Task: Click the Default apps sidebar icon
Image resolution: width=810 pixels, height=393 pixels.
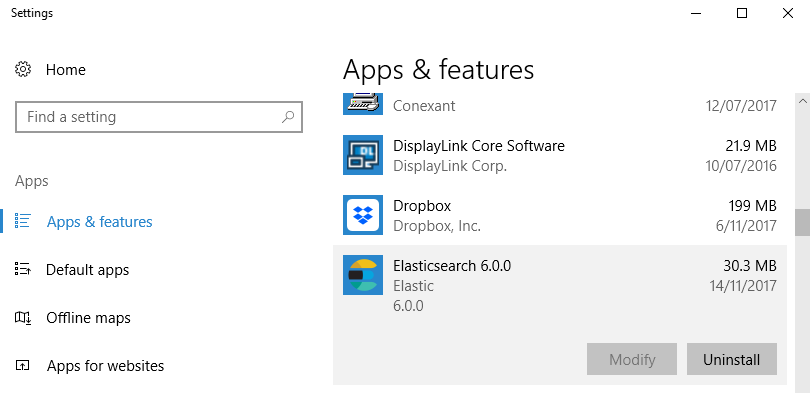Action: [x=23, y=269]
